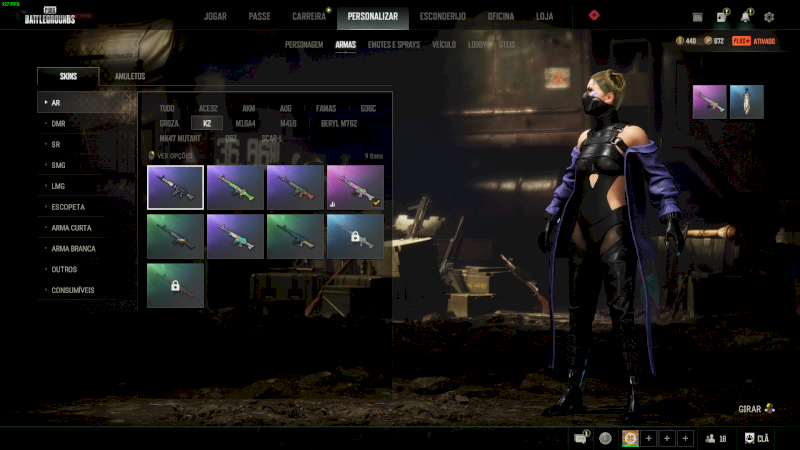Filter skins by TUDO
The width and height of the screenshot is (800, 450).
(x=167, y=108)
